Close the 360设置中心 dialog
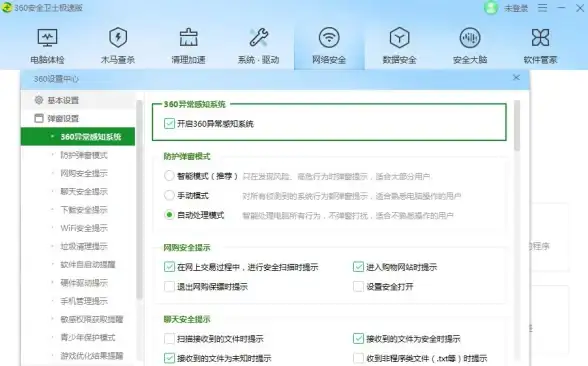 click(516, 78)
